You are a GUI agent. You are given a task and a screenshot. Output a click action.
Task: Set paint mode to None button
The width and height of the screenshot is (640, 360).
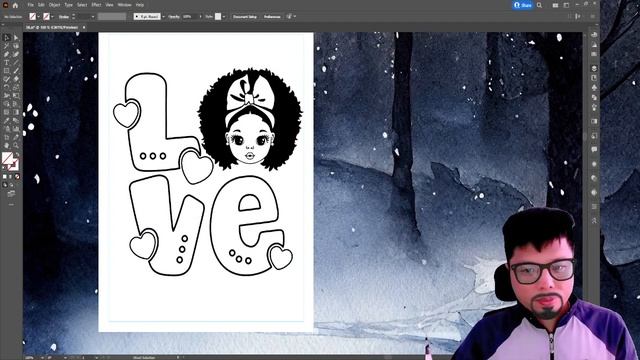click(x=17, y=176)
